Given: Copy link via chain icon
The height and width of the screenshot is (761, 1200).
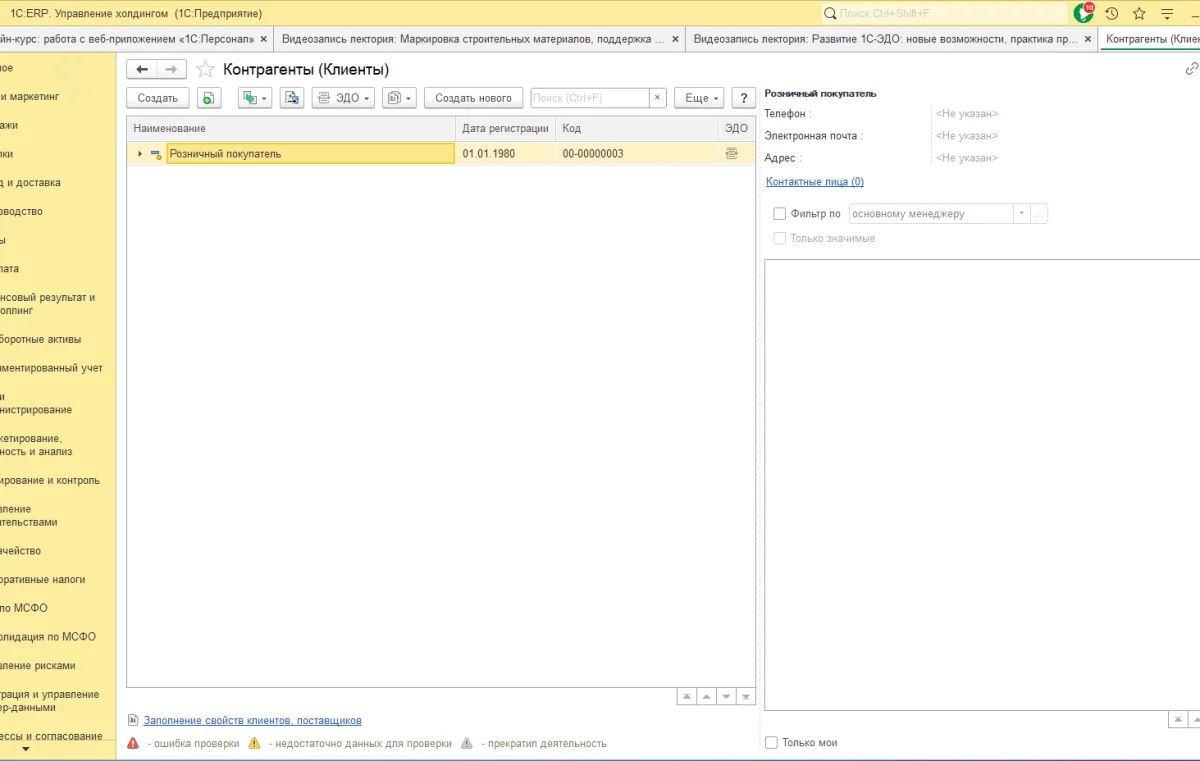Looking at the screenshot, I should coord(1191,69).
